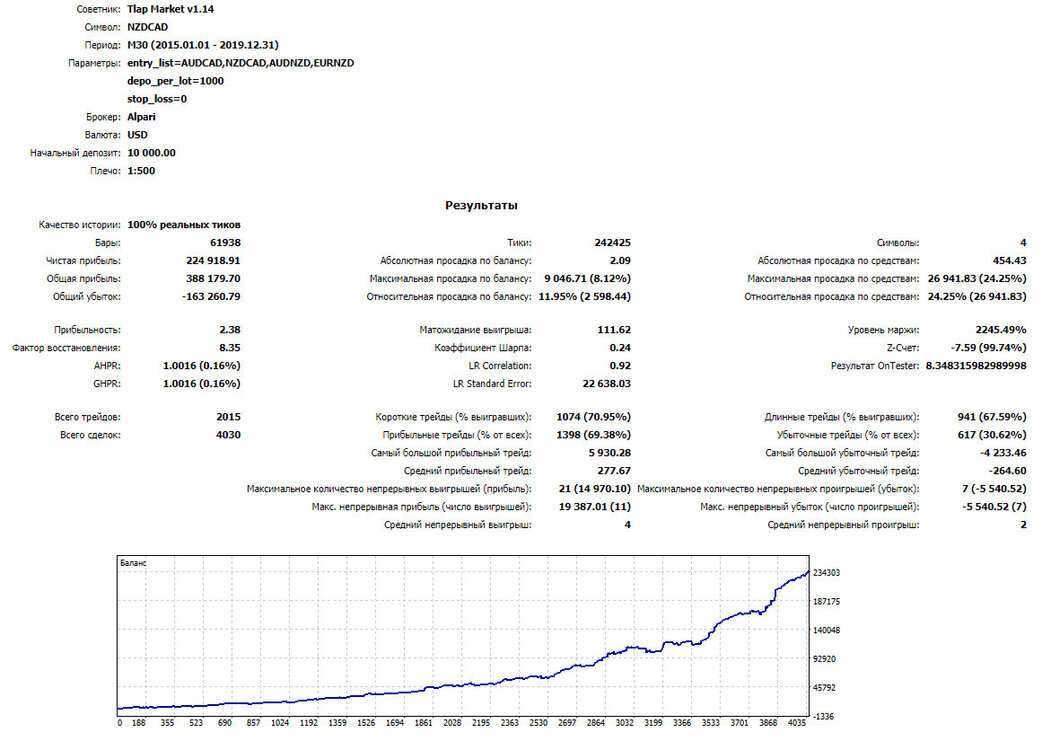Click the GHPR value 1.0016 (0.16%)
This screenshot has height=750, width=1051.
click(x=202, y=384)
